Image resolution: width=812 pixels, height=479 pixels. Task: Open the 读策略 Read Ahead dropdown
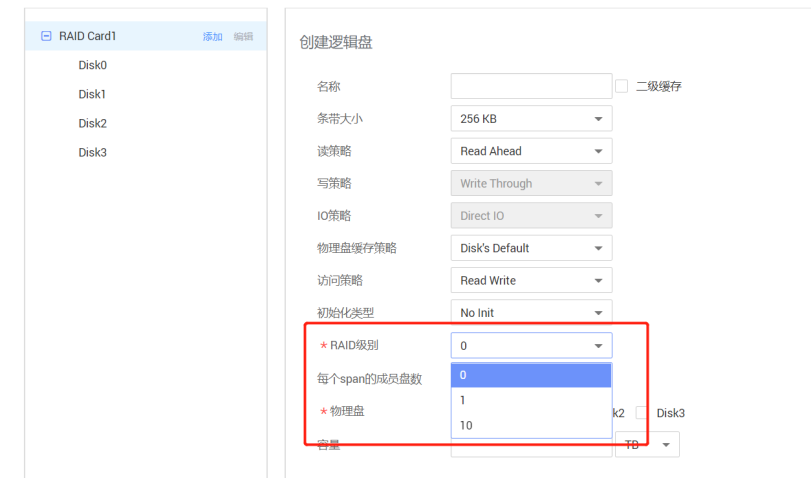pos(530,151)
